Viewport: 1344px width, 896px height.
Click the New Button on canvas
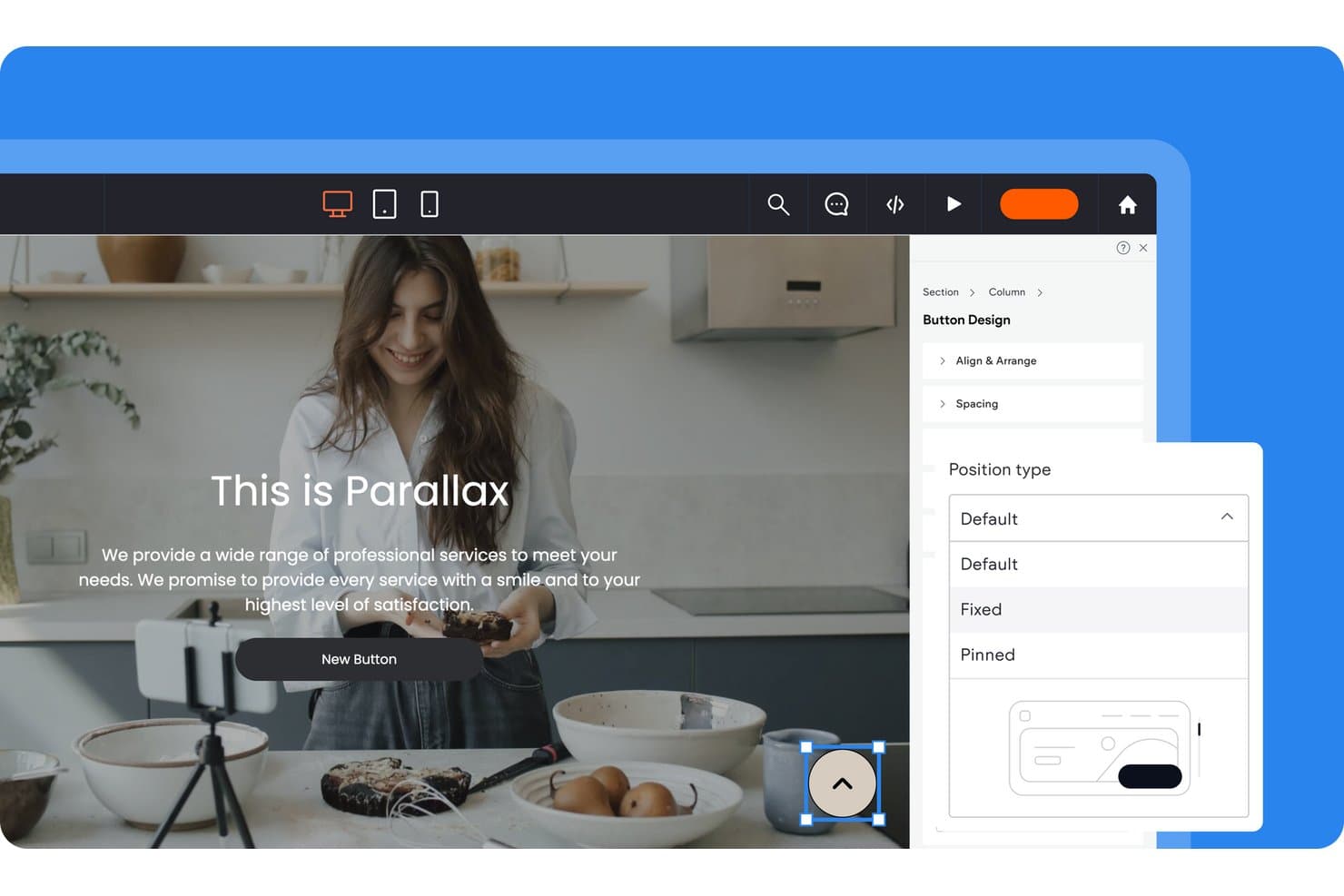click(x=359, y=659)
